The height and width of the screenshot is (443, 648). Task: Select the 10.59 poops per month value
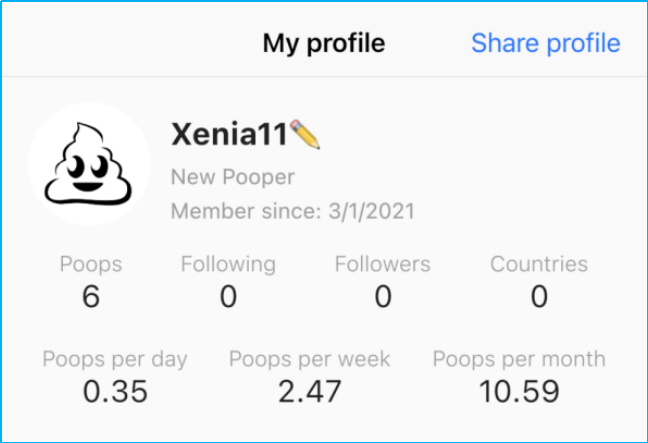point(519,391)
